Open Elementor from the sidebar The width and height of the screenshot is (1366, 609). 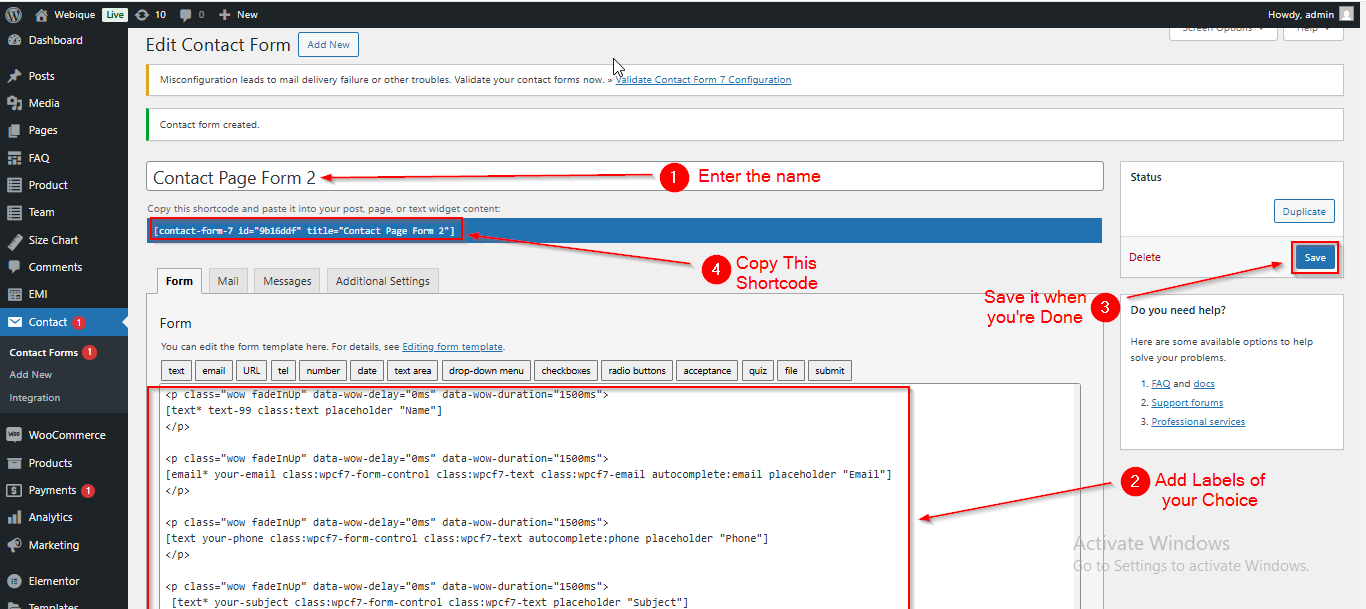[x=54, y=581]
